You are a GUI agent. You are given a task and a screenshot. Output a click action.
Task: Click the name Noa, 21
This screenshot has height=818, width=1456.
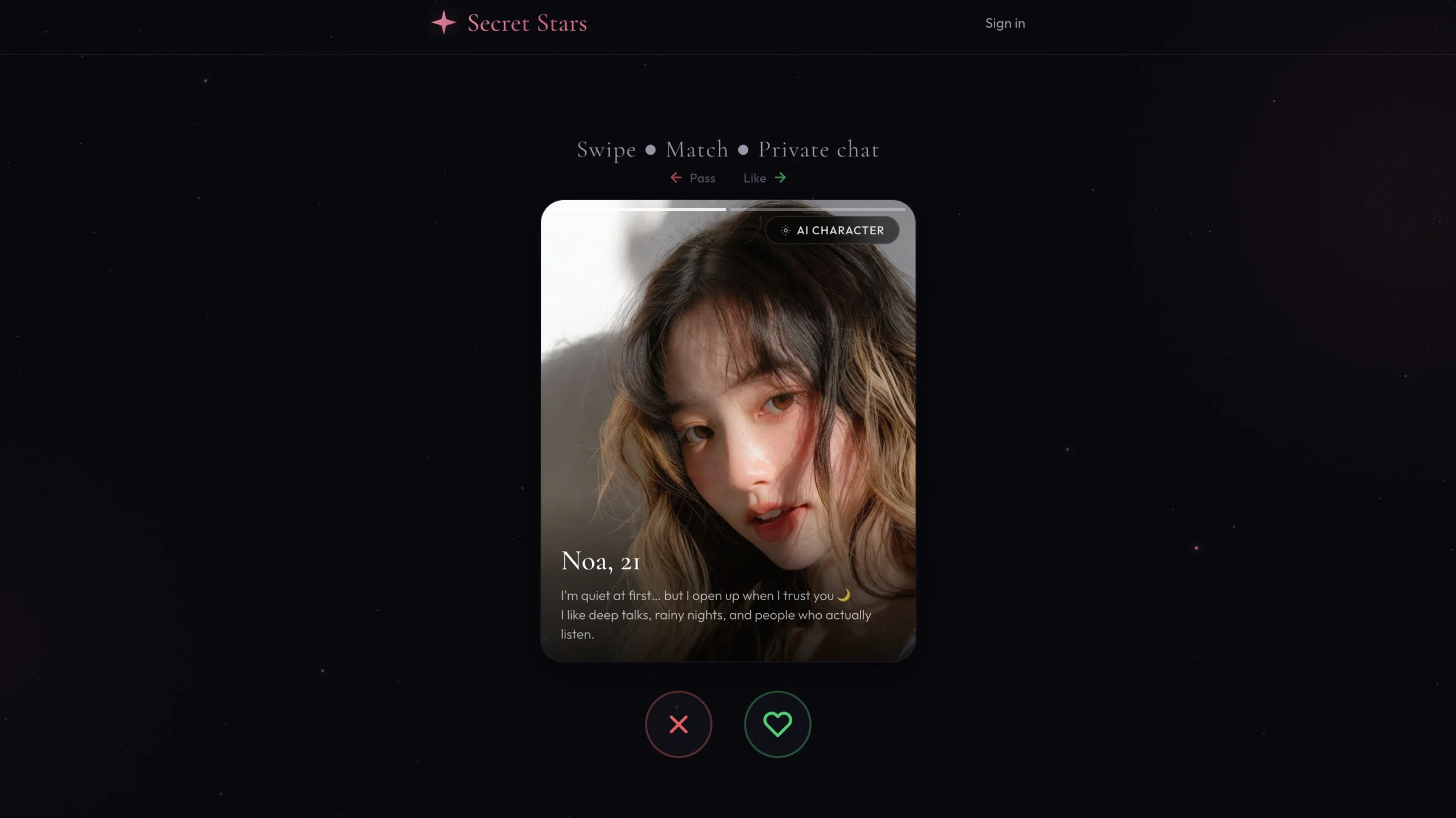pos(601,561)
